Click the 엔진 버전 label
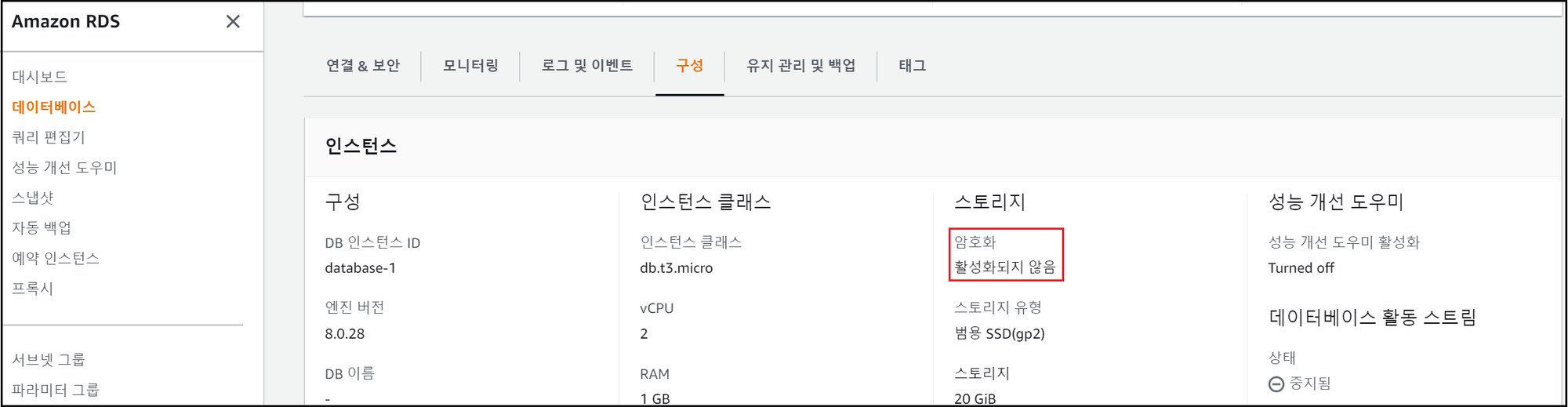Viewport: 1568px width, 407px height. coord(354,307)
